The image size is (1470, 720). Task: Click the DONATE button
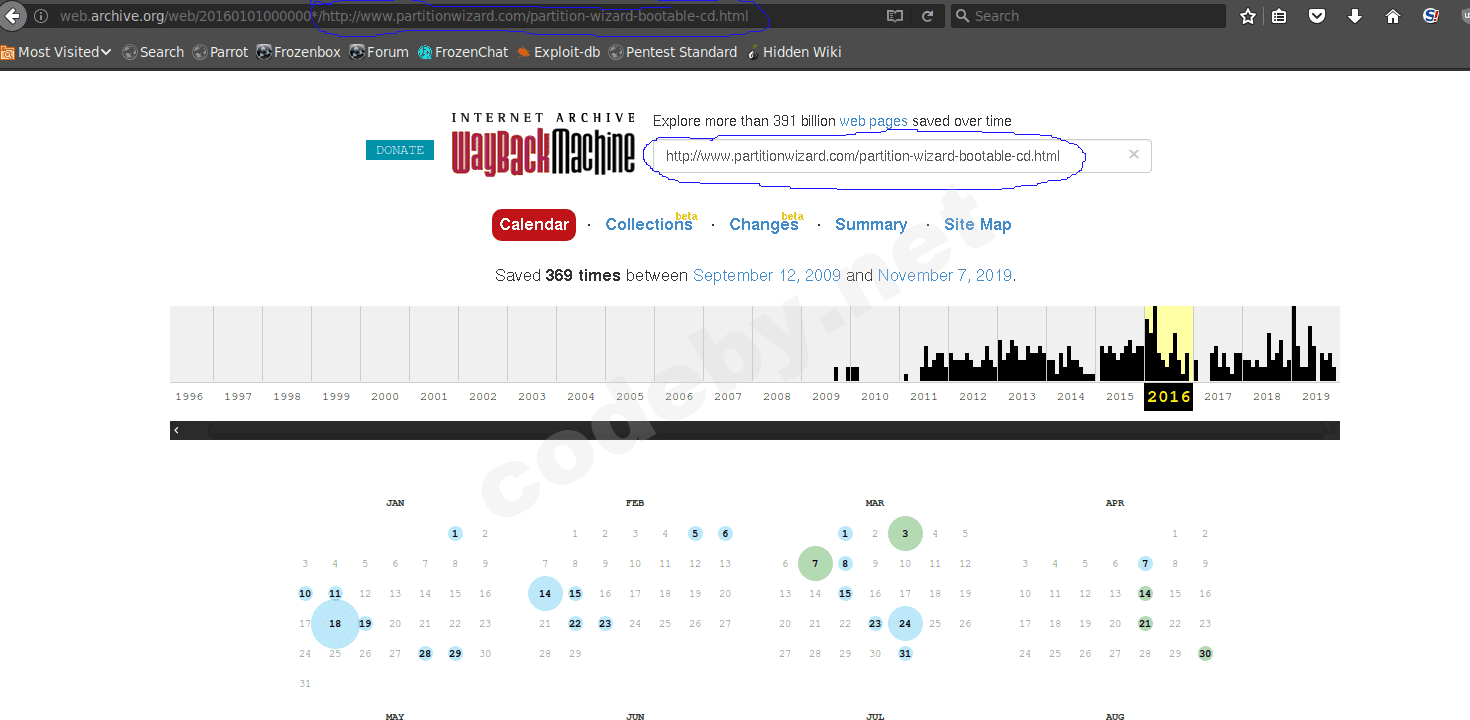400,150
